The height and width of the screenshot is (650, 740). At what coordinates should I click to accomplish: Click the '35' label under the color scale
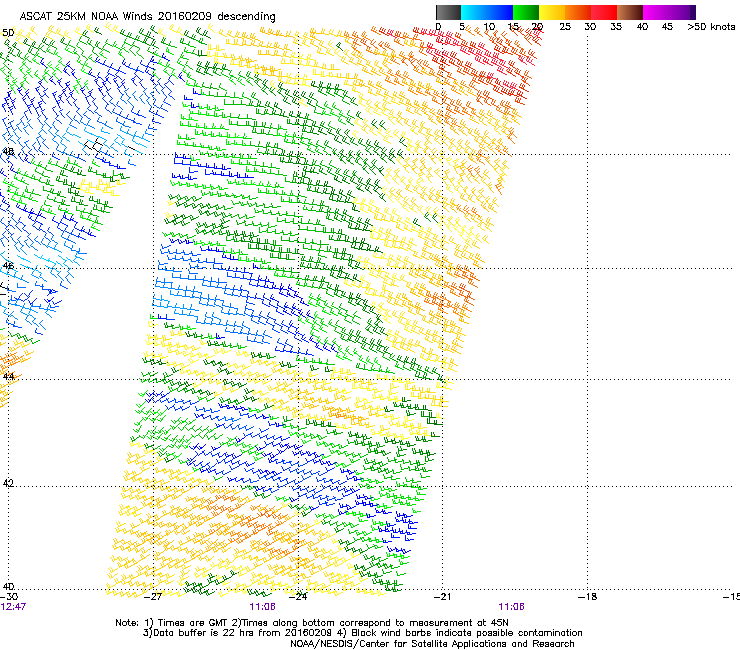(x=616, y=26)
